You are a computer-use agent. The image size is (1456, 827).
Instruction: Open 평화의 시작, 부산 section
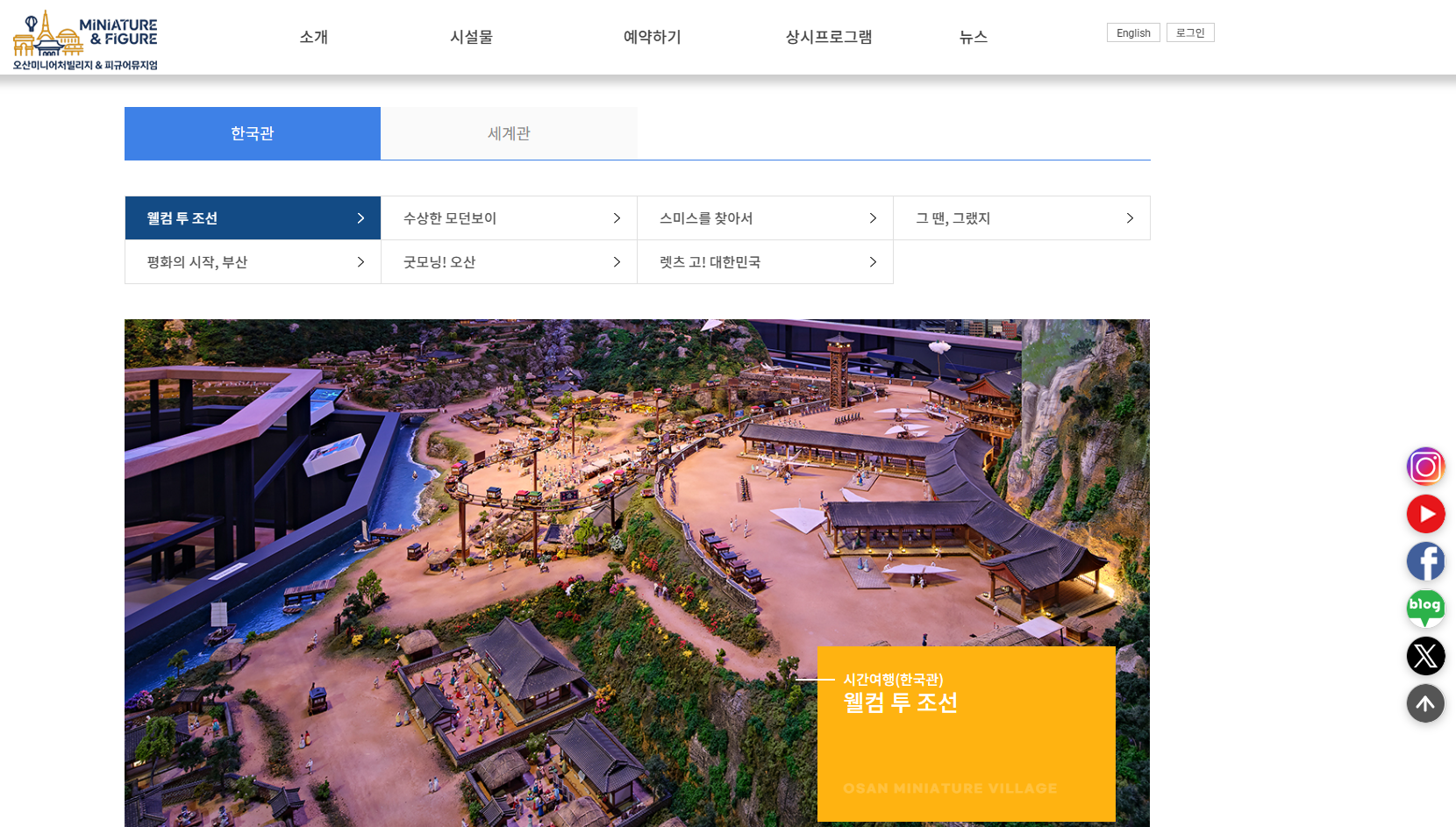tap(253, 262)
